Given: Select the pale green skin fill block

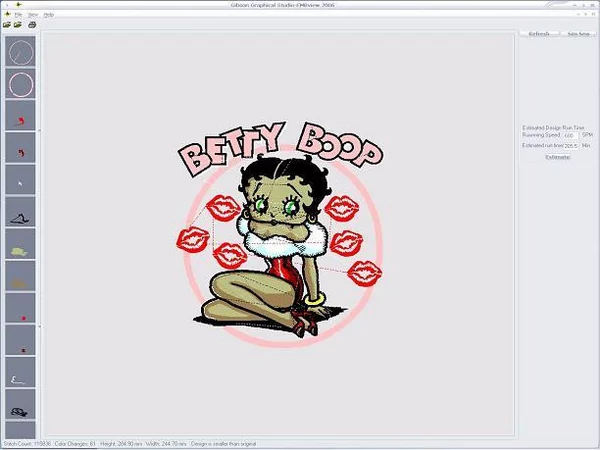Looking at the screenshot, I should click(20, 244).
